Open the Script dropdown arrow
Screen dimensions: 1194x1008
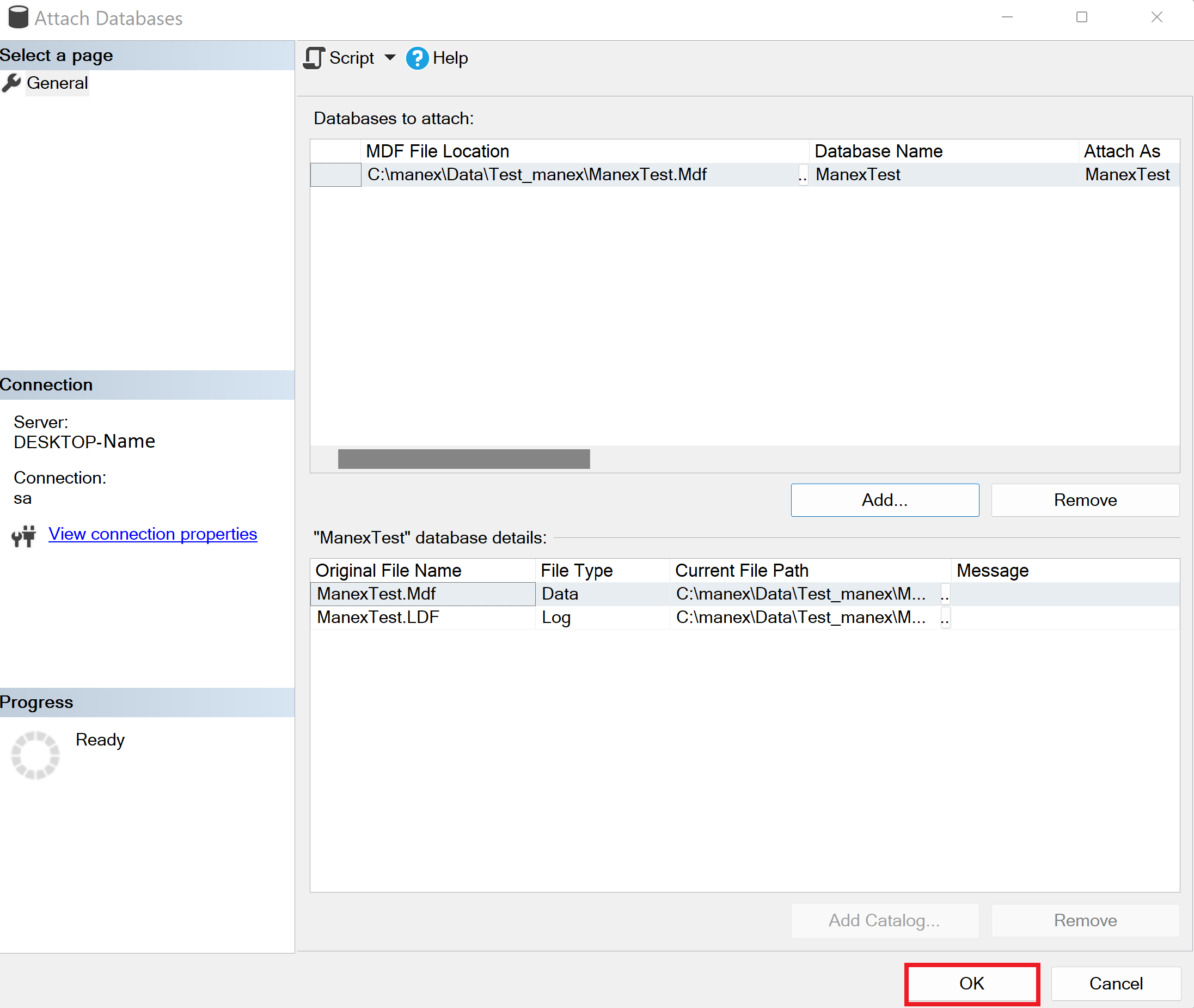[x=390, y=58]
